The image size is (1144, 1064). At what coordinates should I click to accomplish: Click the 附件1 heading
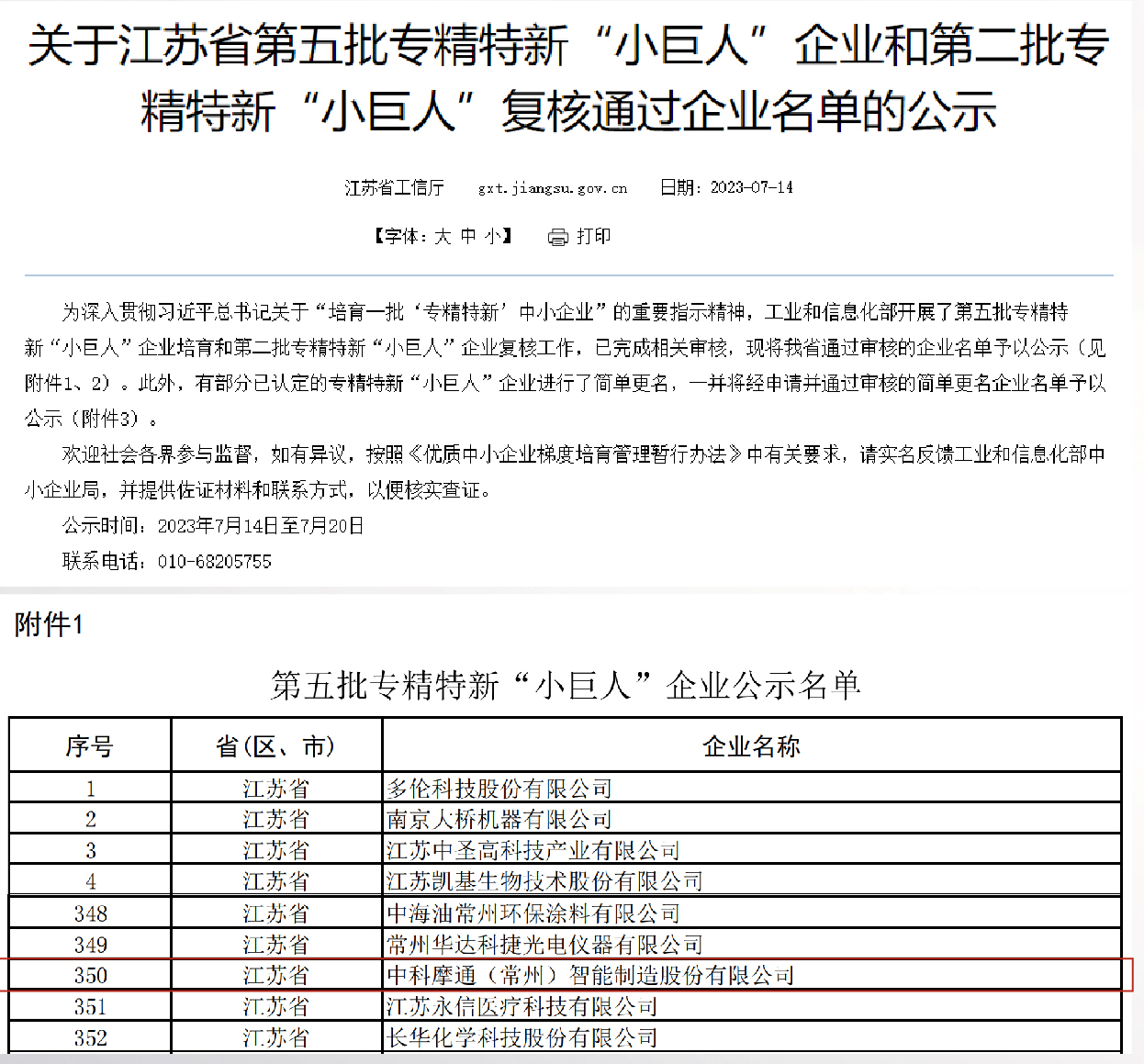tap(49, 625)
